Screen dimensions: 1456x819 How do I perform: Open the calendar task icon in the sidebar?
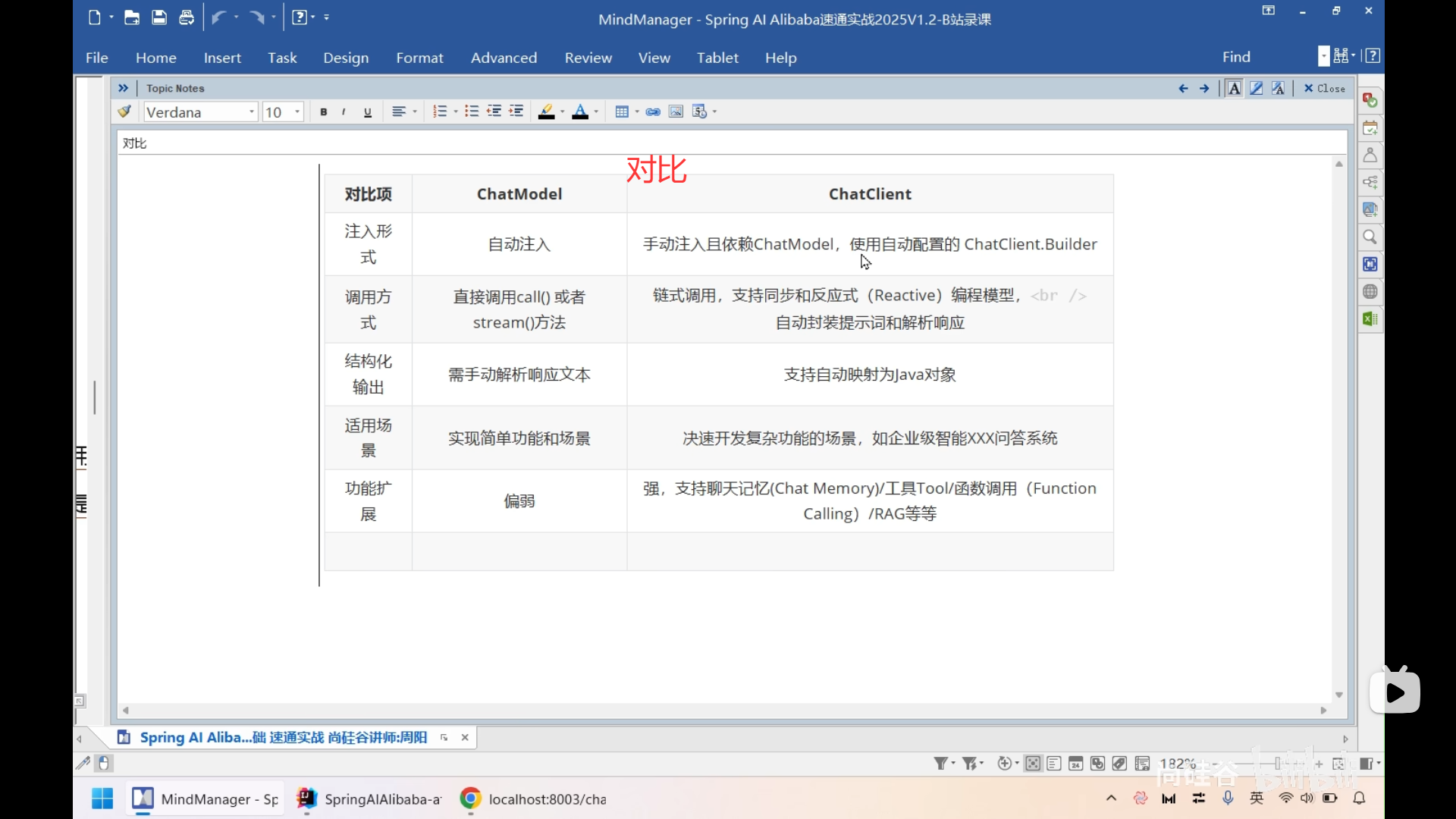coord(1370,127)
